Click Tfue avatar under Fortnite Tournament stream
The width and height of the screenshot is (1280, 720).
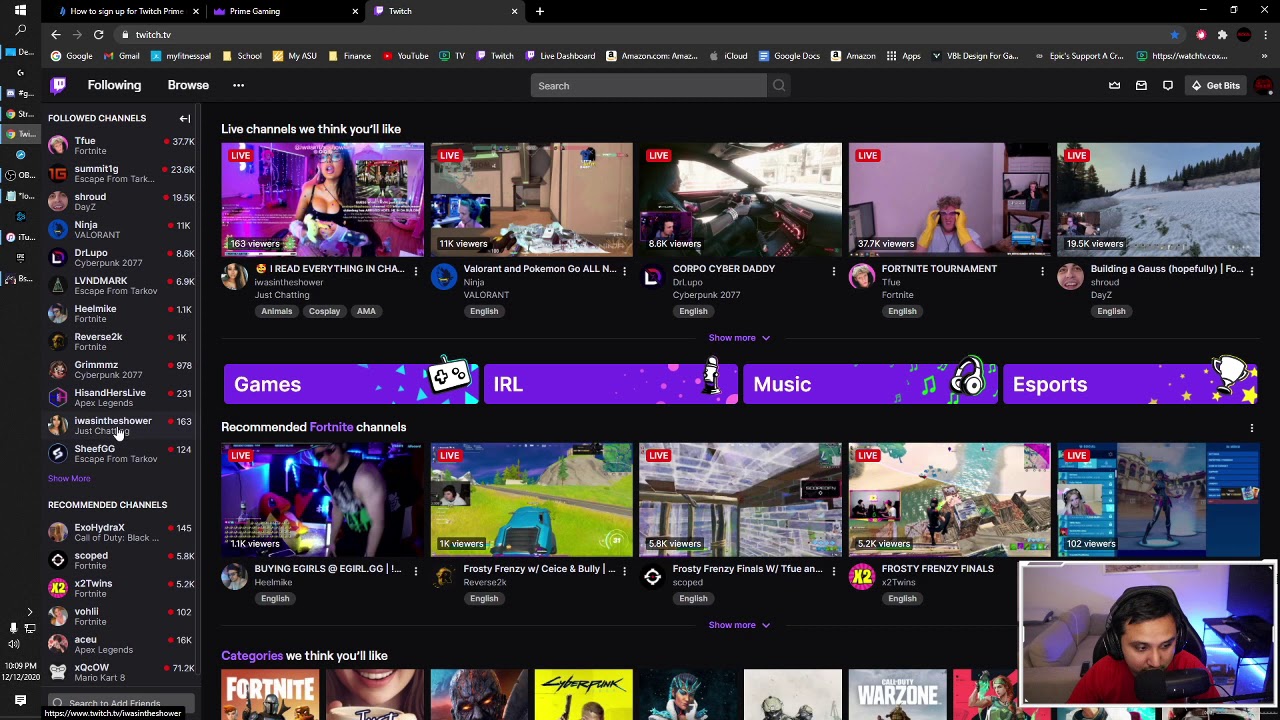pos(861,277)
